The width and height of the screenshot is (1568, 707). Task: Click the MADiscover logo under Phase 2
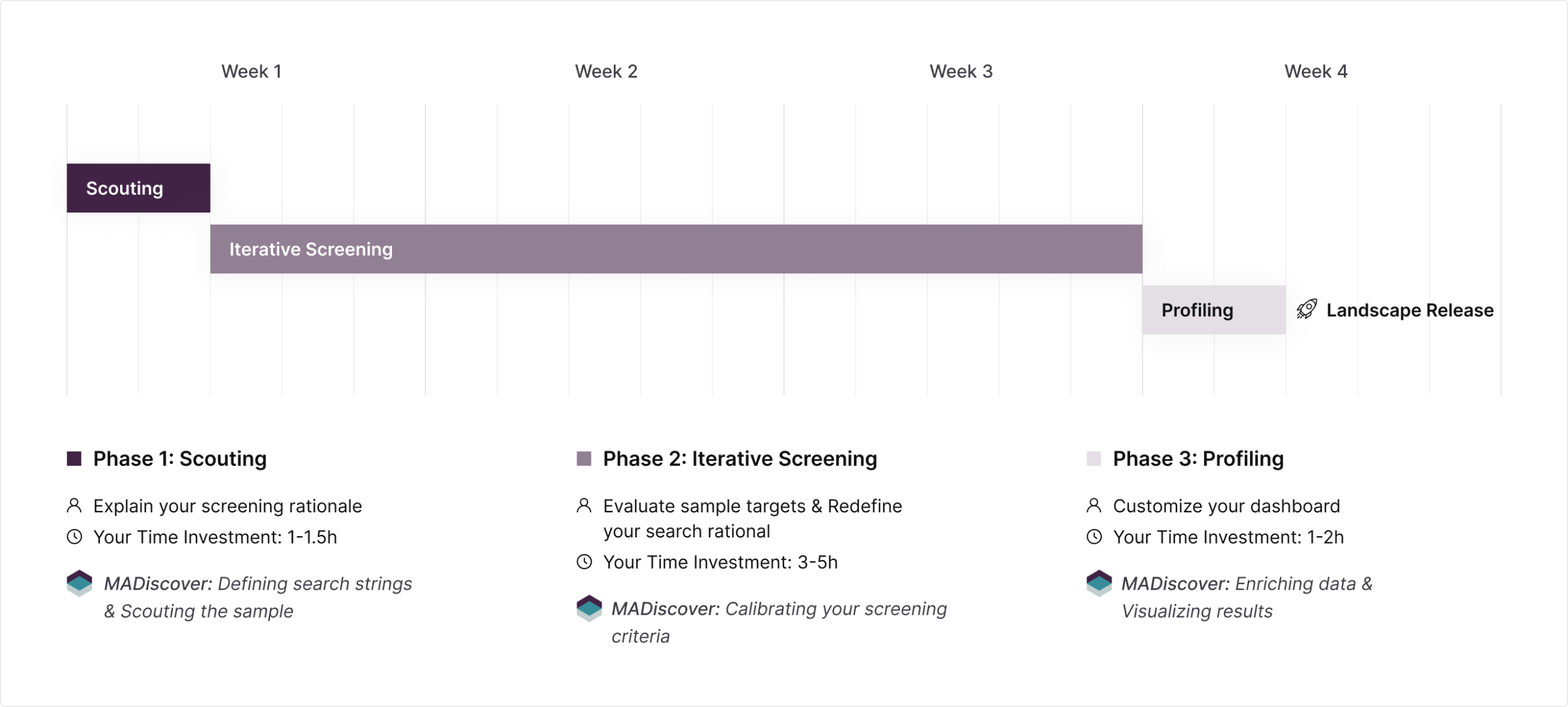point(589,608)
